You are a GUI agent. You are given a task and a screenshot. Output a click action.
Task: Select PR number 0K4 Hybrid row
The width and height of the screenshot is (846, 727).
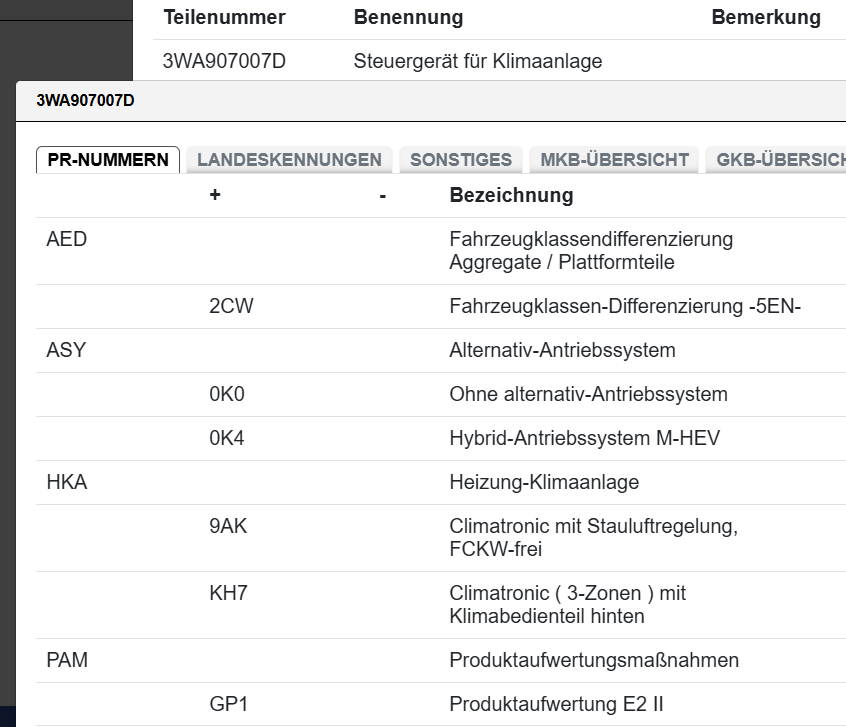pos(227,439)
